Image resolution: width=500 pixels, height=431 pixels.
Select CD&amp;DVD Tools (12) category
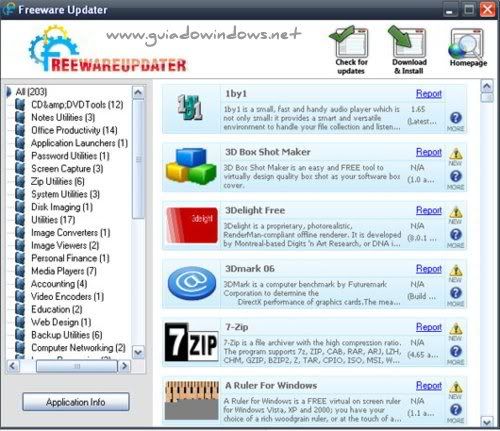(x=77, y=105)
